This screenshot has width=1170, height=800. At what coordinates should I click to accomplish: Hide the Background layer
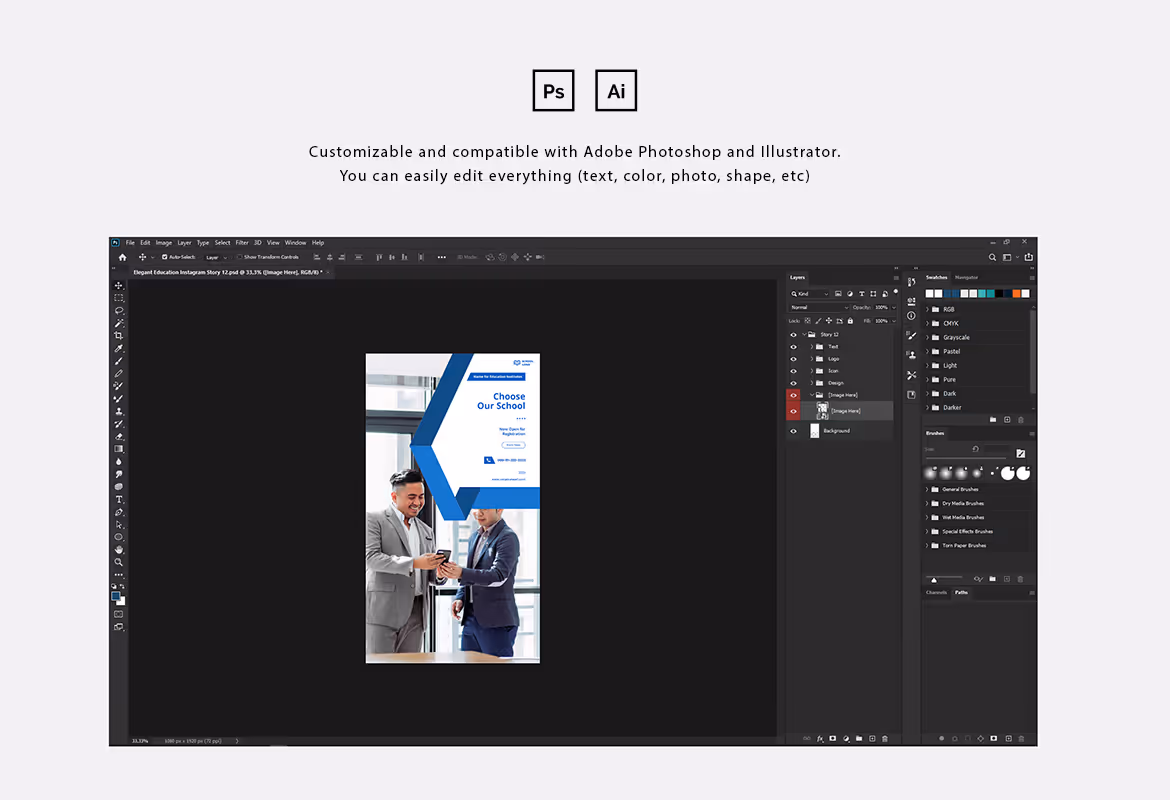(793, 431)
